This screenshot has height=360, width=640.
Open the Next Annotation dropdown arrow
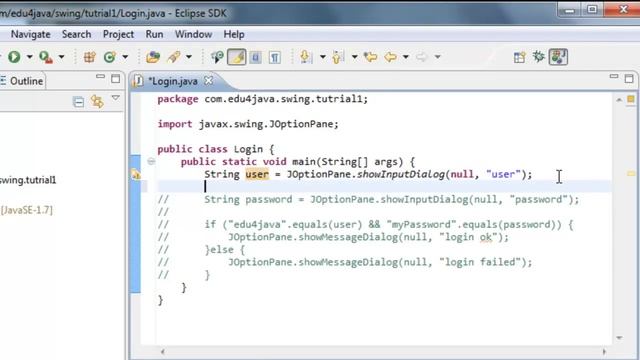point(322,57)
